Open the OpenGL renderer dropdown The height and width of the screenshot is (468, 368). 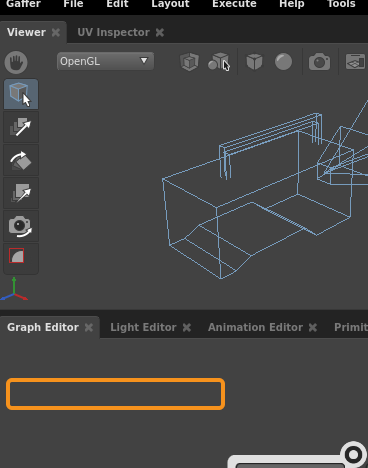[105, 61]
